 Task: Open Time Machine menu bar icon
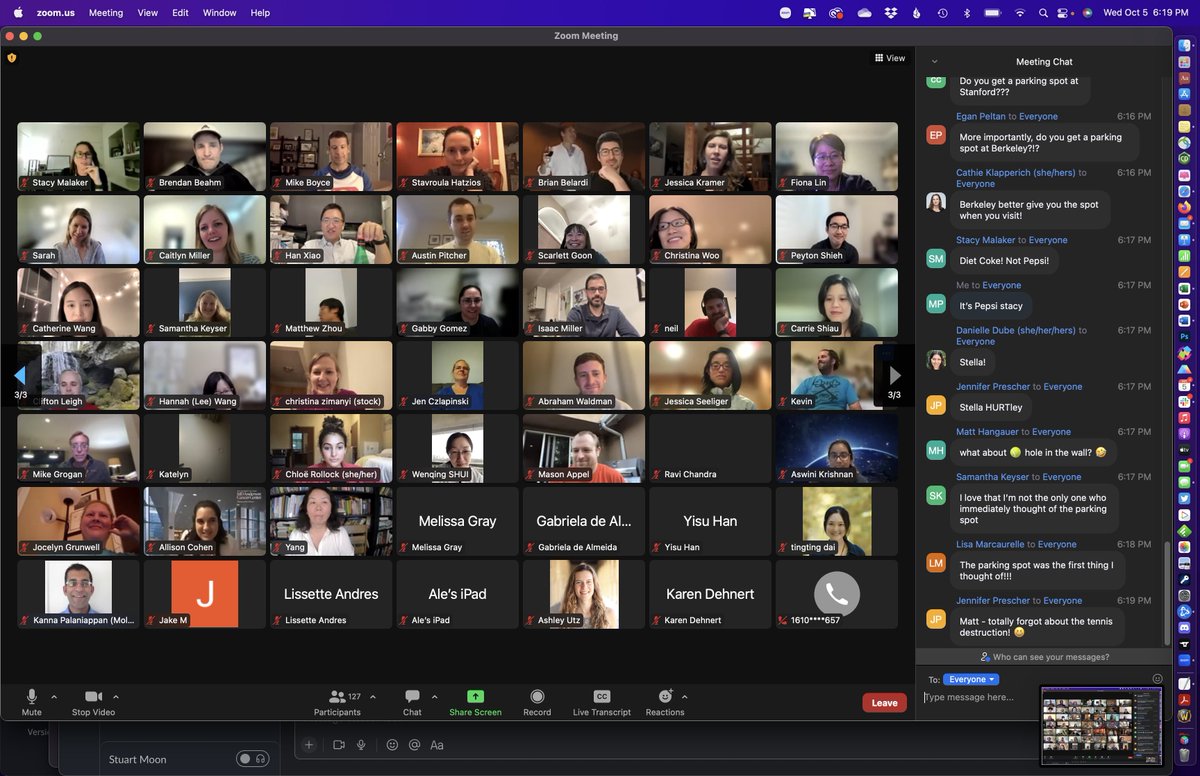[942, 13]
